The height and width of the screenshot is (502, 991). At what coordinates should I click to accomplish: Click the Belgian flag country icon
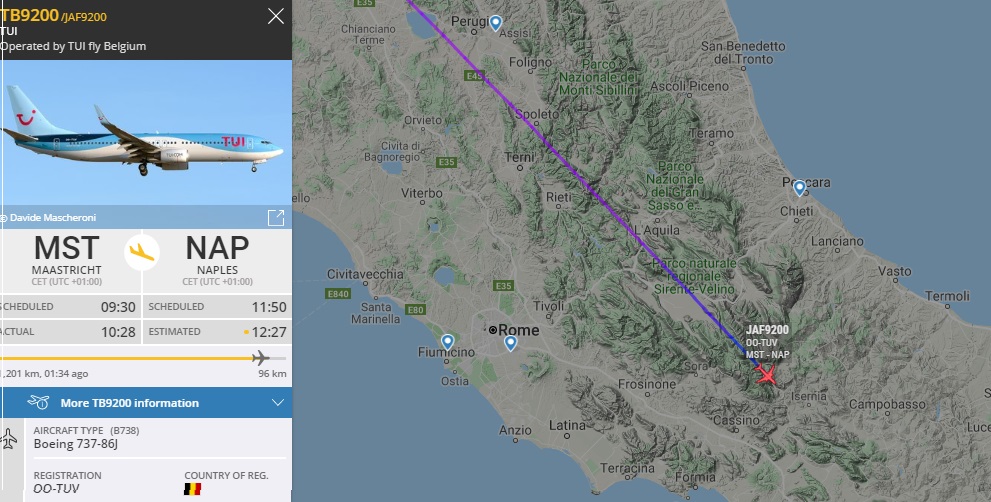192,489
